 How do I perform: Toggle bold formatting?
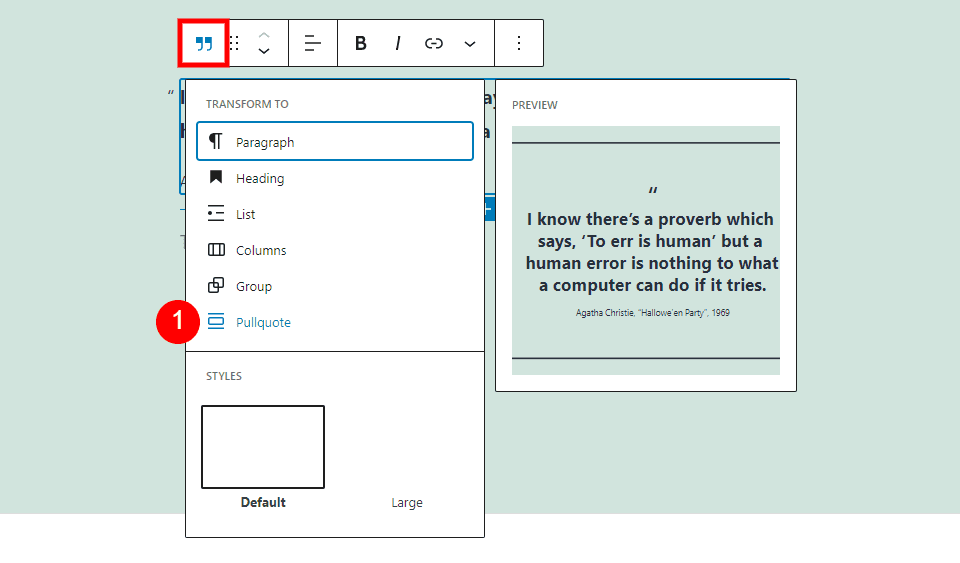click(x=361, y=43)
